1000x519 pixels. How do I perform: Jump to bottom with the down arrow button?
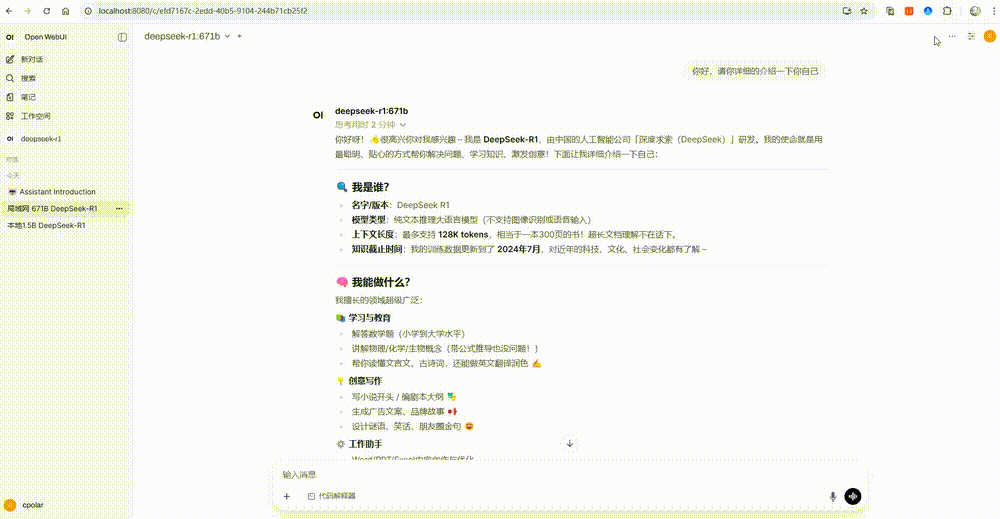click(x=570, y=444)
